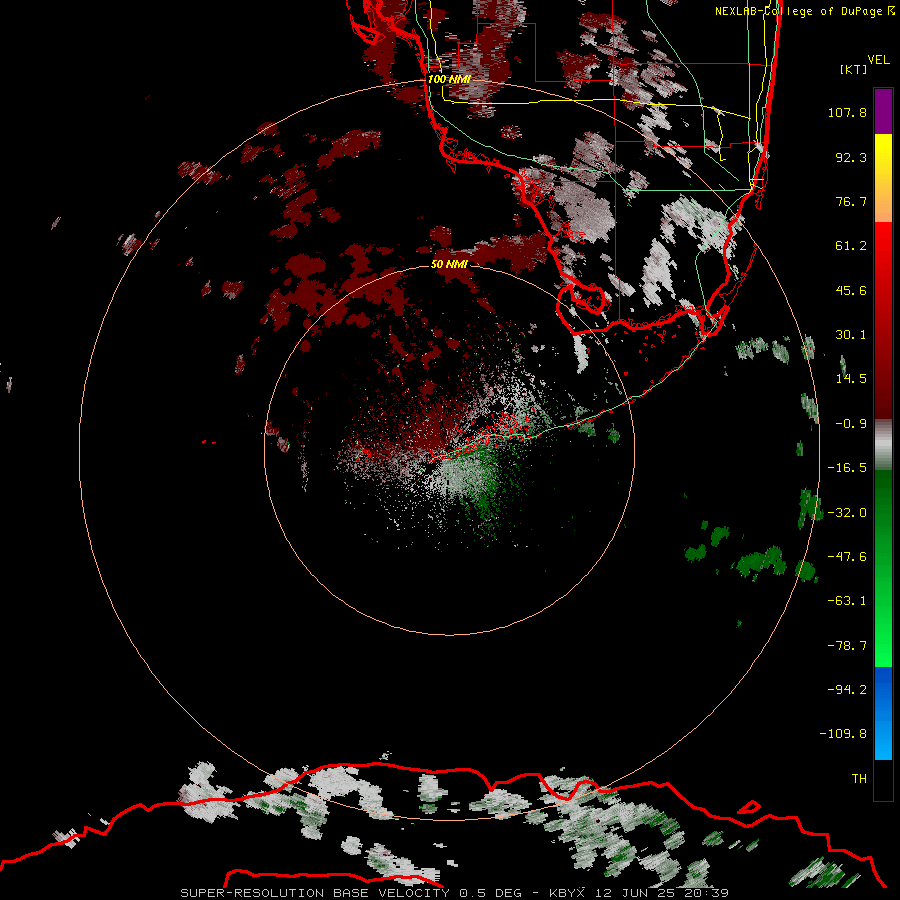
Task: Click the TH legend label
Action: pyautogui.click(x=859, y=779)
